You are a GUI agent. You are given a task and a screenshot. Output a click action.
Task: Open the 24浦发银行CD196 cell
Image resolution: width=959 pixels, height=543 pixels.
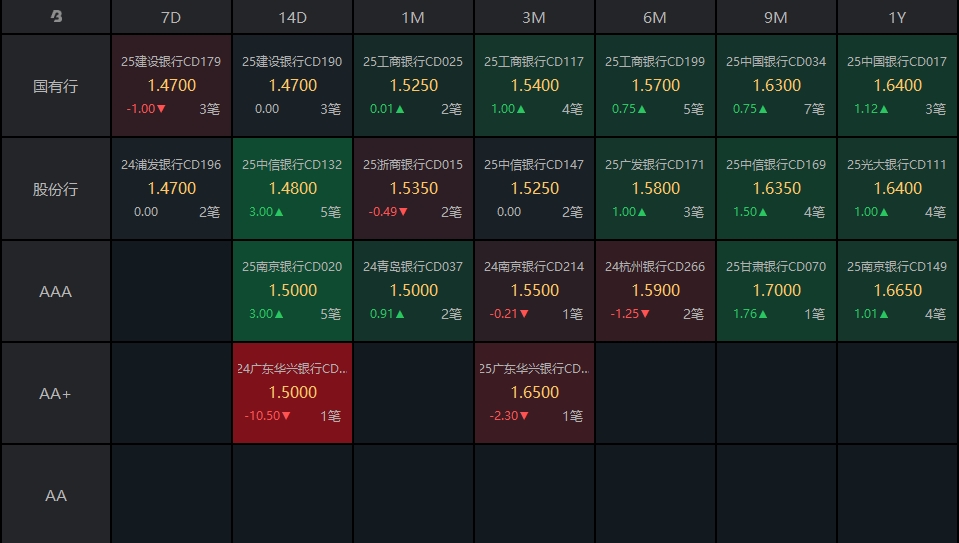(x=171, y=188)
